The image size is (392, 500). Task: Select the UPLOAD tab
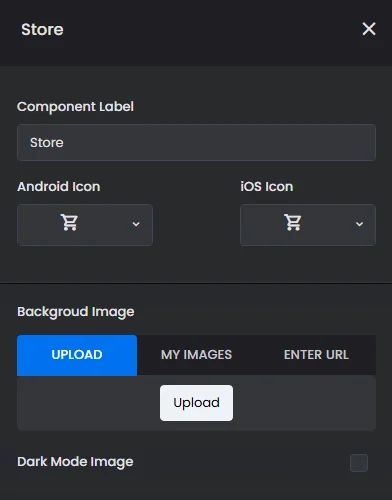tap(77, 355)
